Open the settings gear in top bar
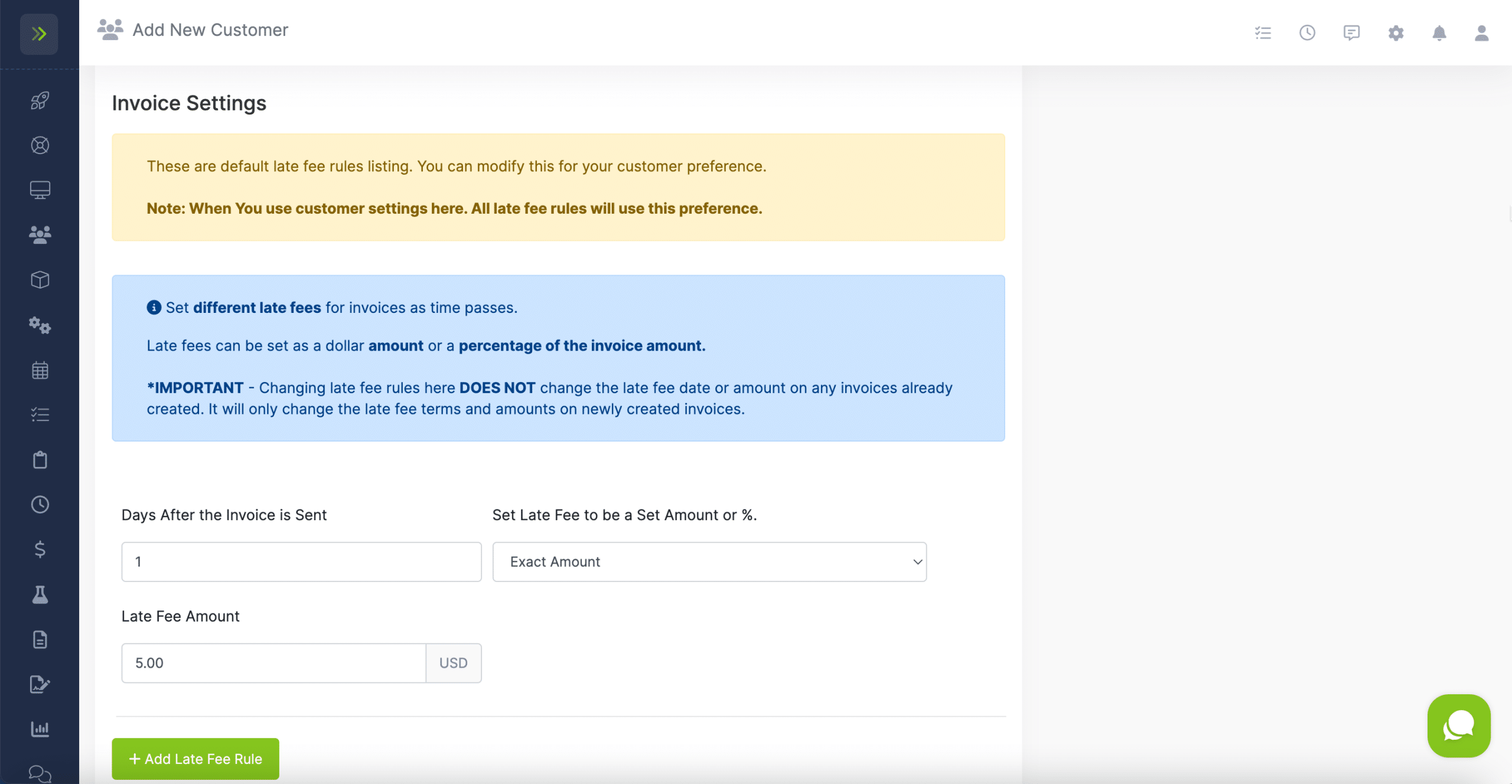Viewport: 1512px width, 784px height. coord(1396,33)
